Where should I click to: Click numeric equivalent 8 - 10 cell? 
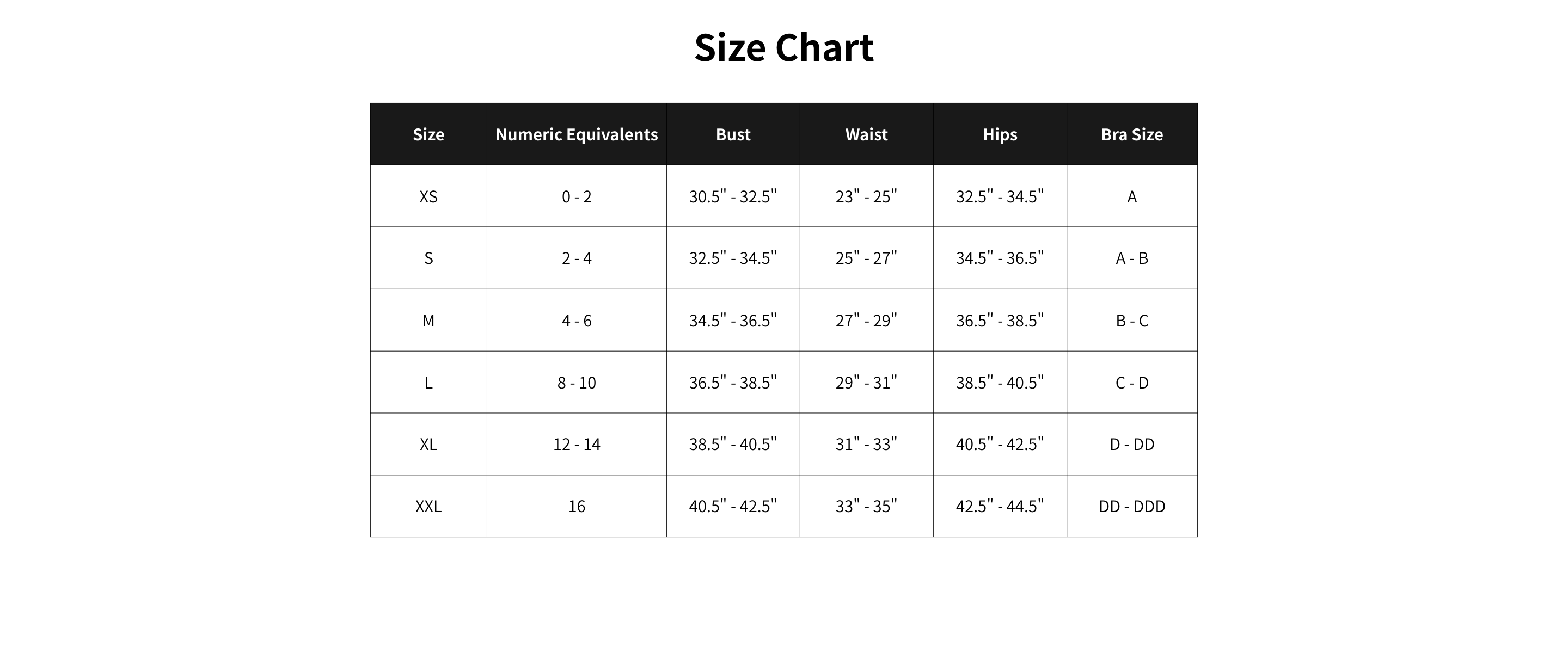(577, 383)
